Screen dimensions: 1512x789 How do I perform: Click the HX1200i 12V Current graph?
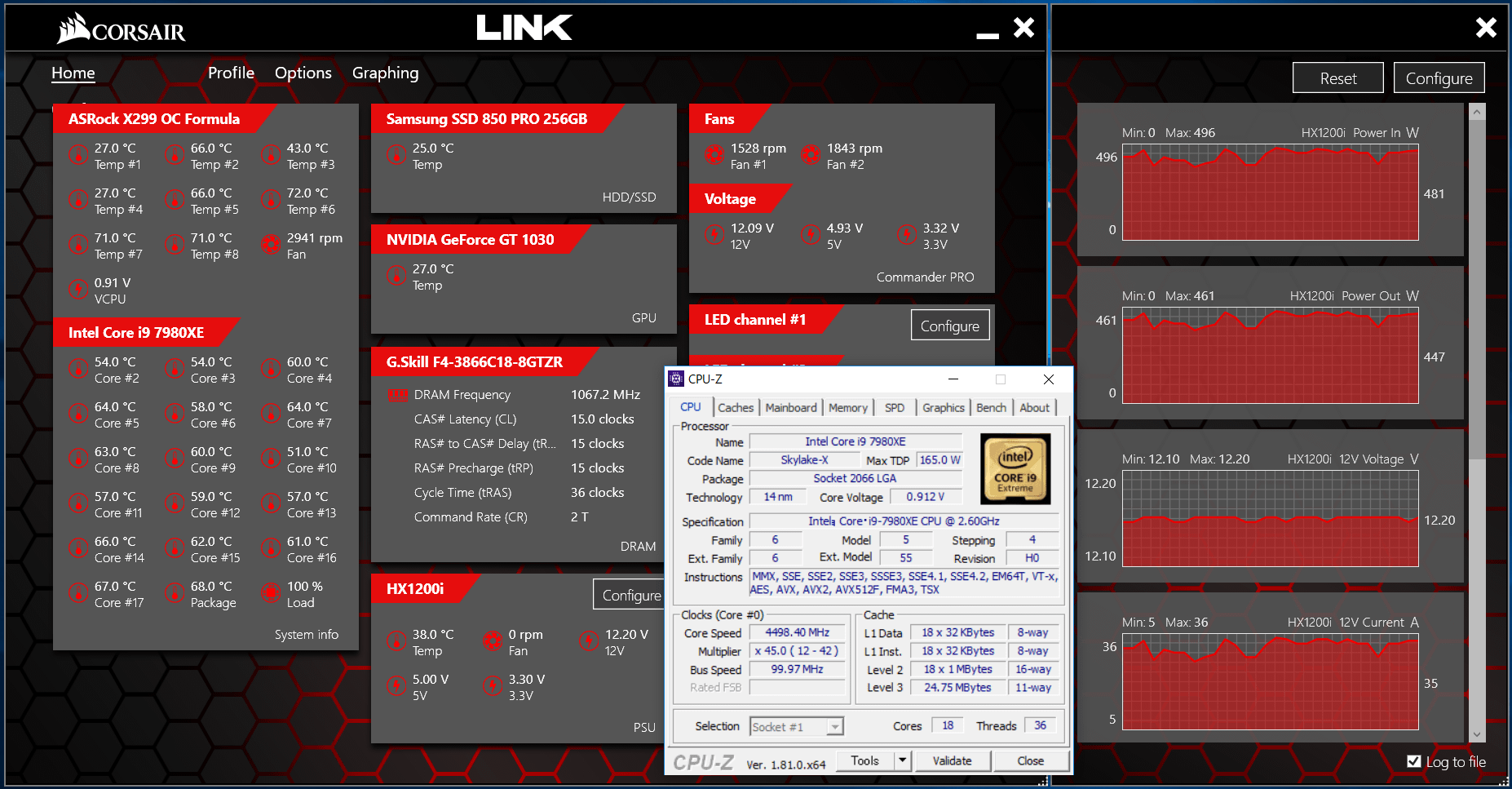1271,682
